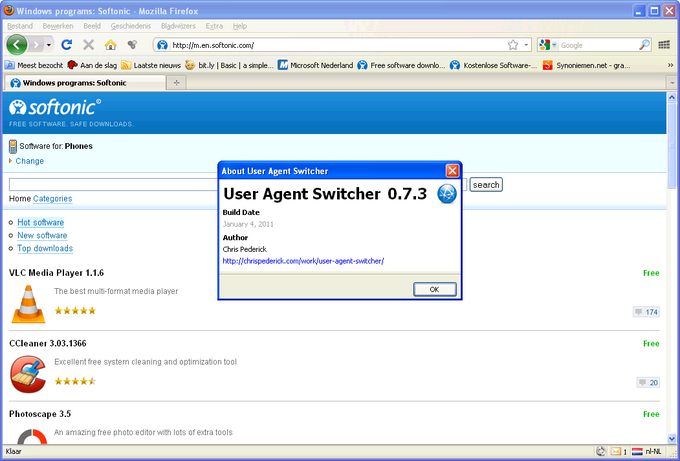
Task: Show more bookmarks with the chevron
Action: point(670,65)
